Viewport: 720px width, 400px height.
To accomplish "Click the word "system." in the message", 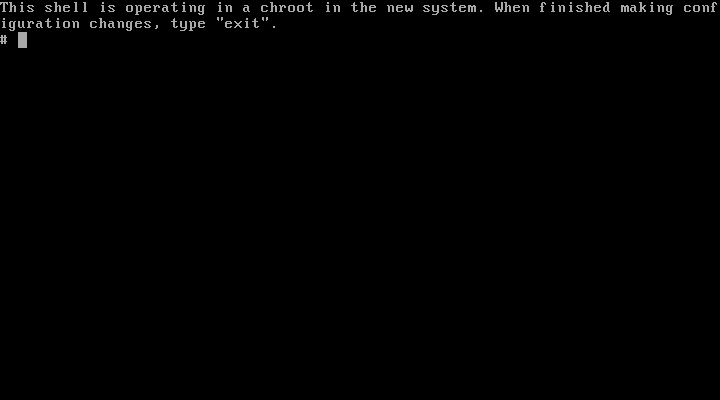I will tap(453, 9).
